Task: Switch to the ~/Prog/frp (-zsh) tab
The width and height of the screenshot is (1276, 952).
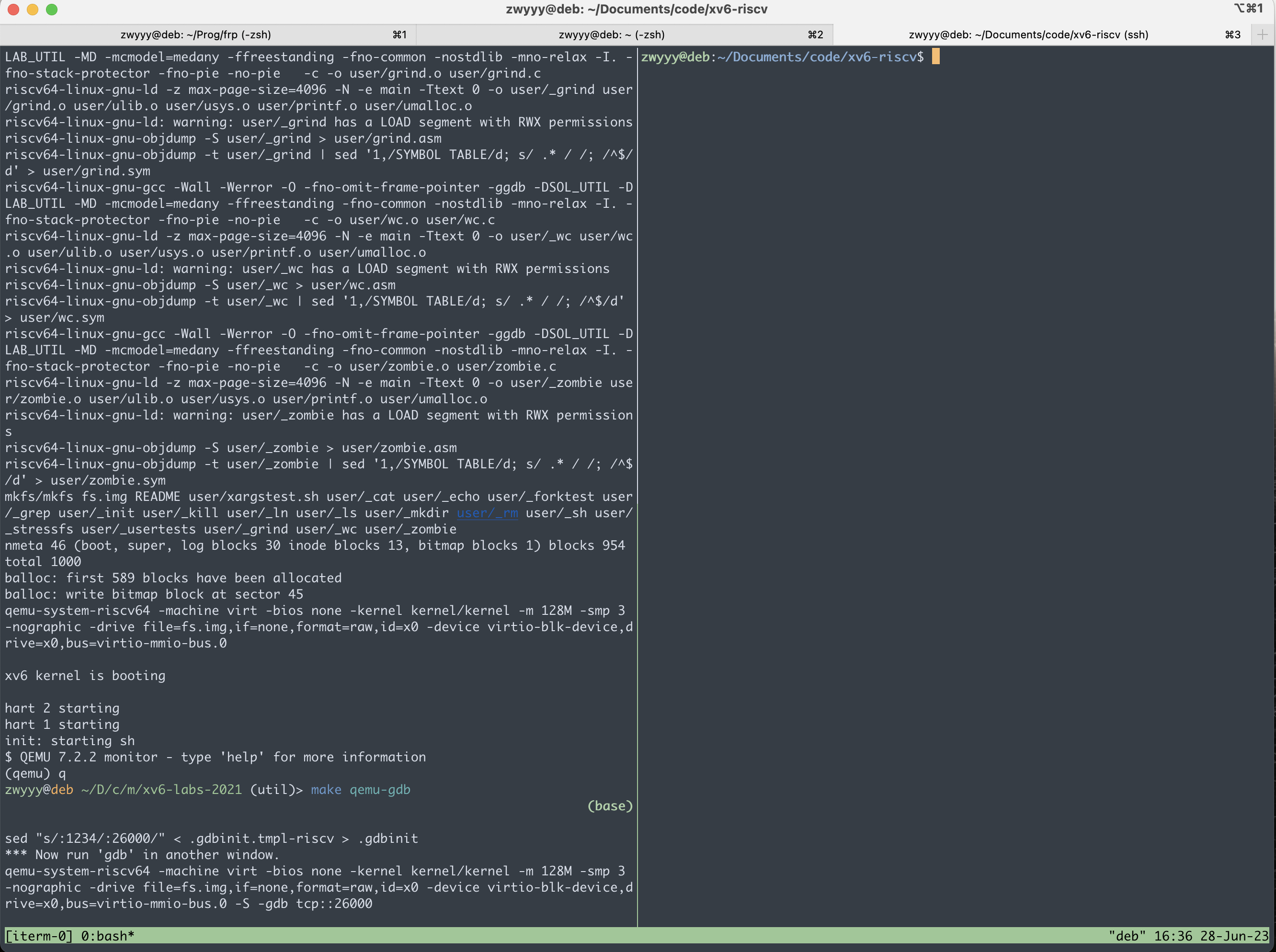Action: click(208, 34)
